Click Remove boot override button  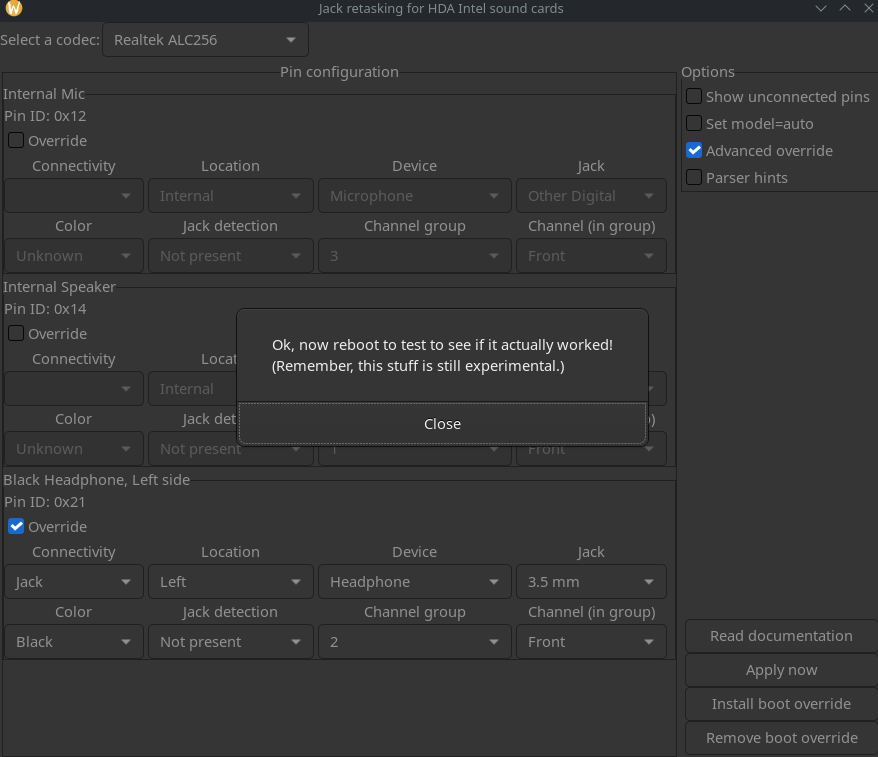[781, 738]
